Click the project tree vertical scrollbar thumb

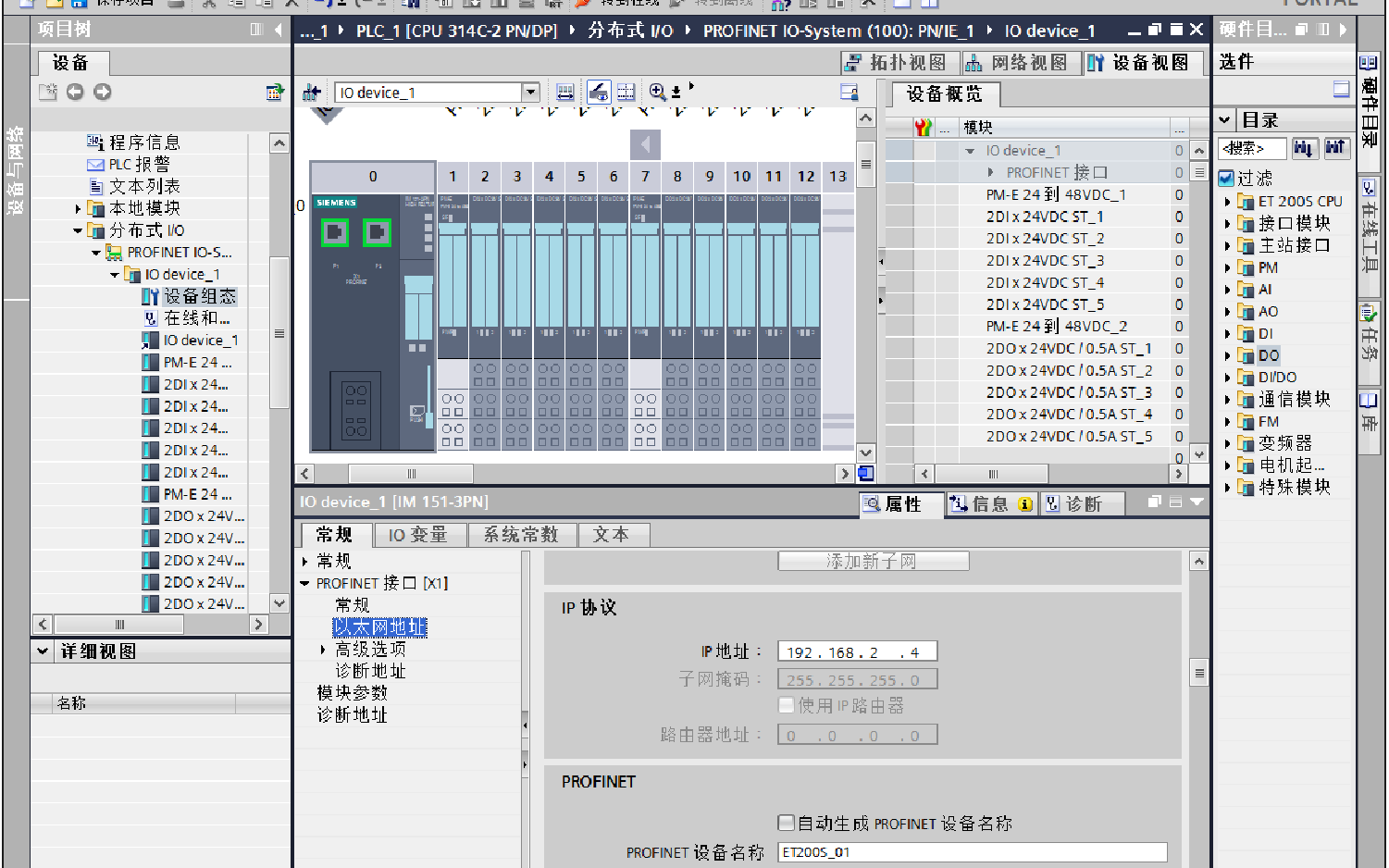(x=279, y=333)
